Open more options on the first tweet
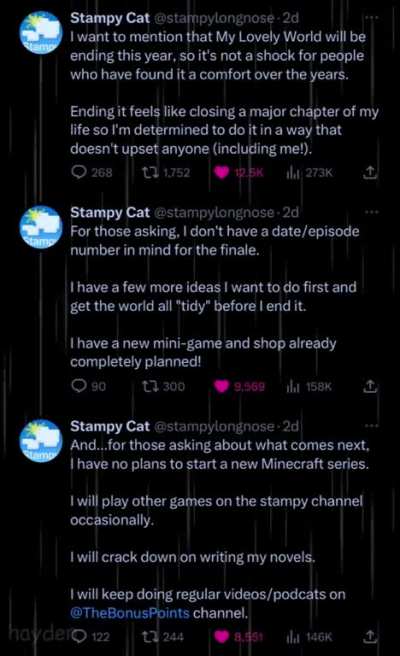400x656 pixels. 372,18
